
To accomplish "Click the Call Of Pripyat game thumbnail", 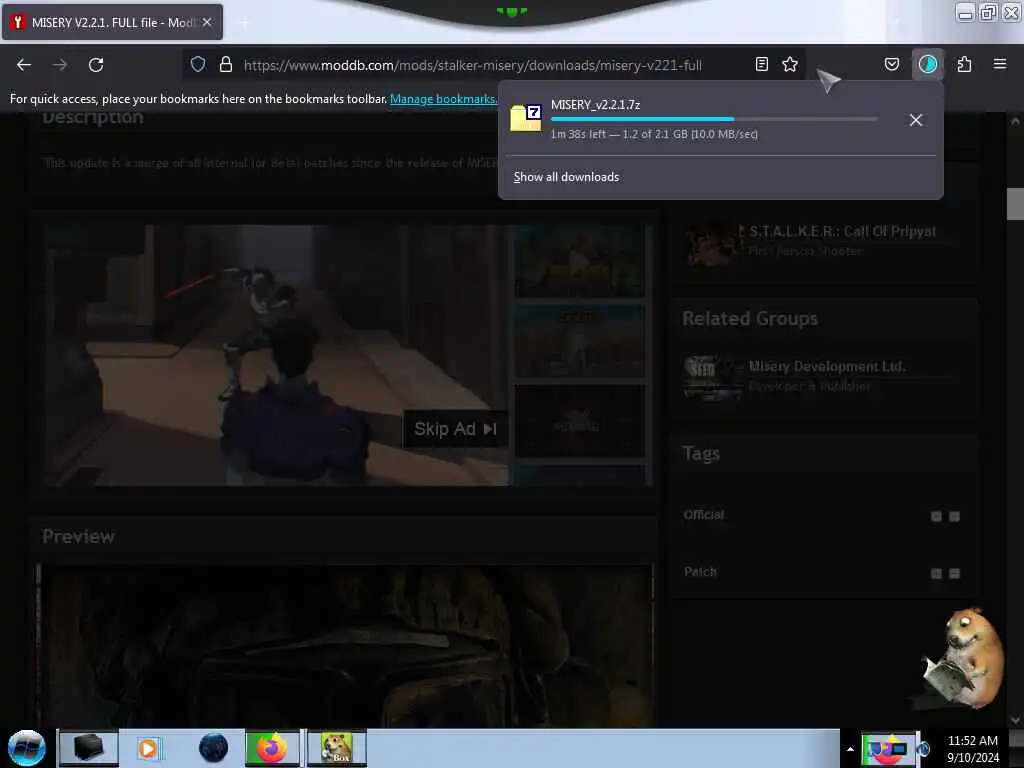I will click(712, 242).
